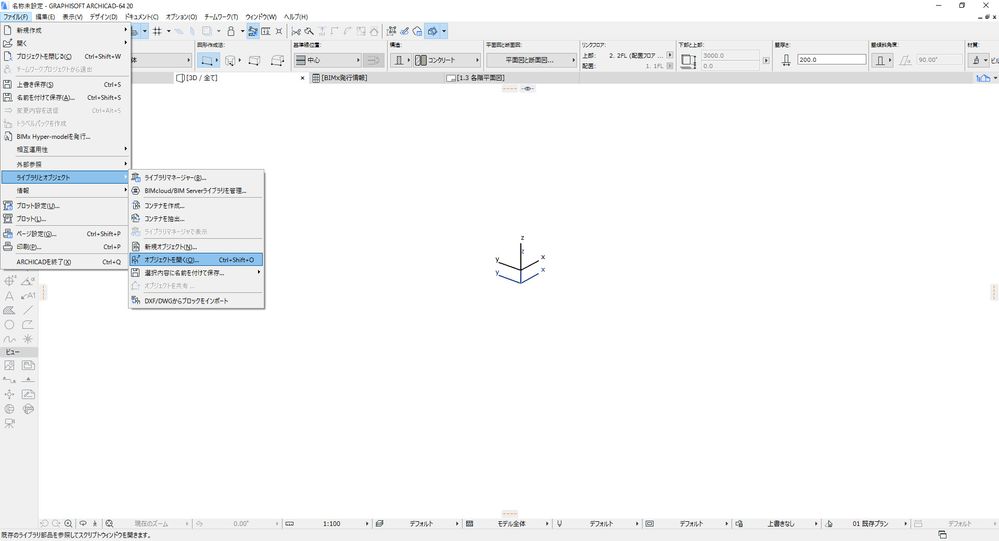Open the dropdown beside the 3D window icon
The height and width of the screenshot is (541, 999).
pos(444,31)
